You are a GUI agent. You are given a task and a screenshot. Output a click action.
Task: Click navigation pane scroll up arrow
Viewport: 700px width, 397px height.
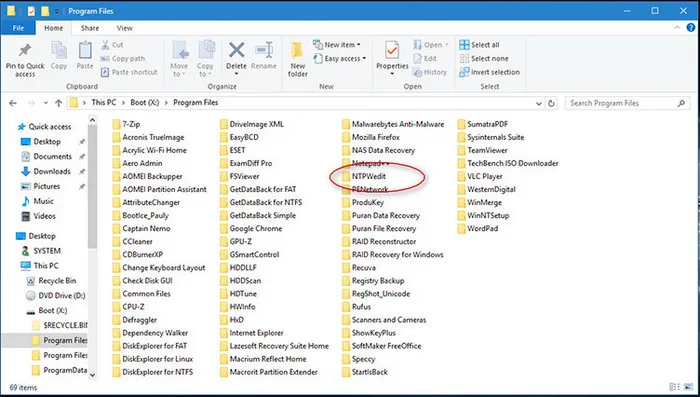tap(92, 120)
